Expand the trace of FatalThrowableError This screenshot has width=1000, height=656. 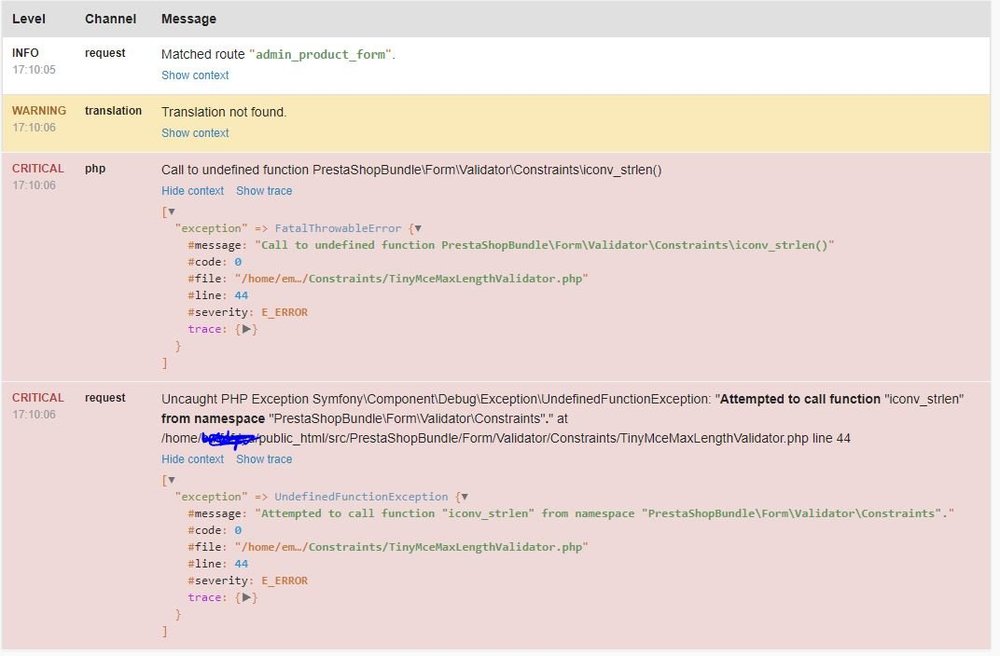pos(247,329)
